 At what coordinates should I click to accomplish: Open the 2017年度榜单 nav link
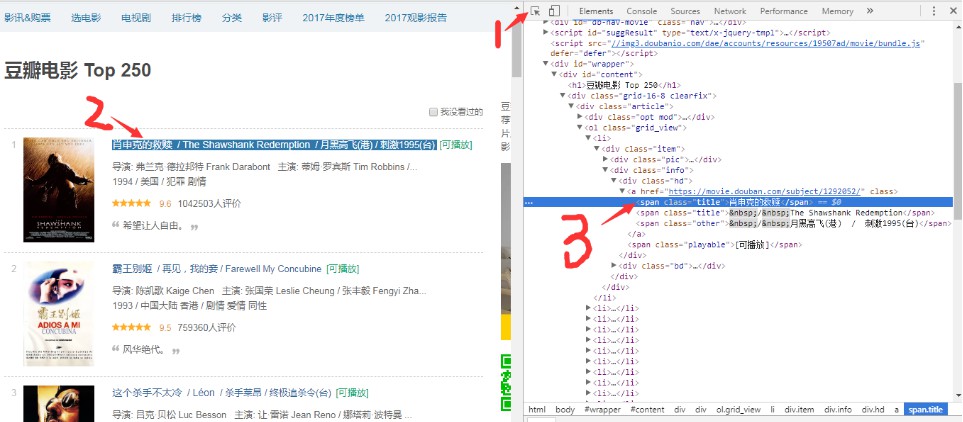click(333, 18)
